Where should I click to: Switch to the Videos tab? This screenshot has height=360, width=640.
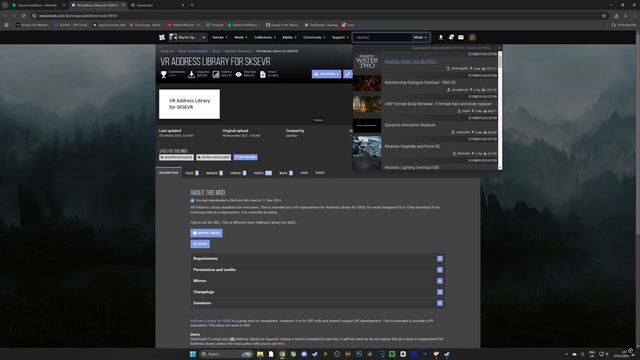click(x=238, y=173)
